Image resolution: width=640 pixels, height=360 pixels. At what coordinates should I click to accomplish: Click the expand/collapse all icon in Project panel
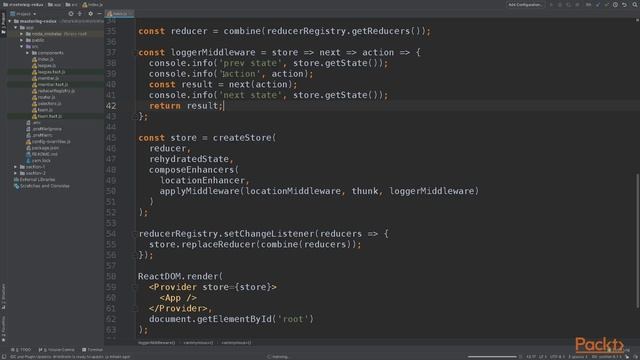(80, 13)
